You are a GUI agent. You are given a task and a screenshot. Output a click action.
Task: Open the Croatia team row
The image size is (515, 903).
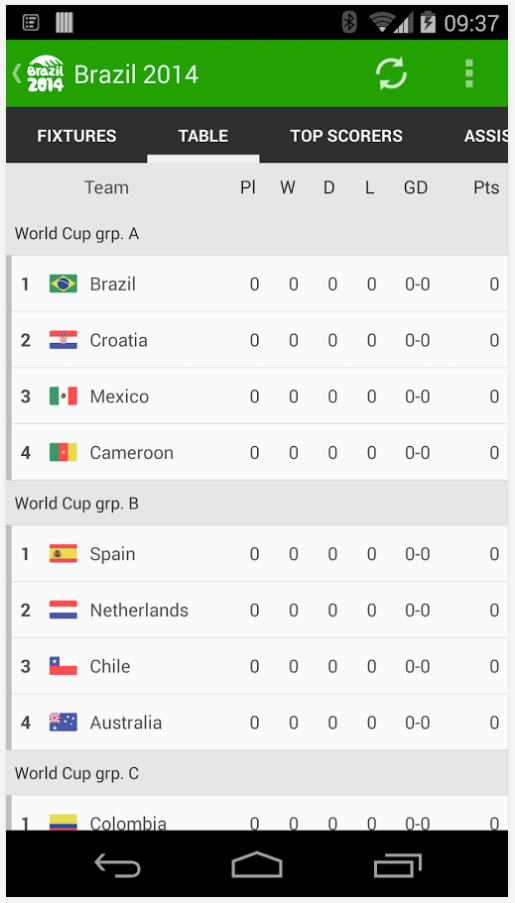(258, 340)
